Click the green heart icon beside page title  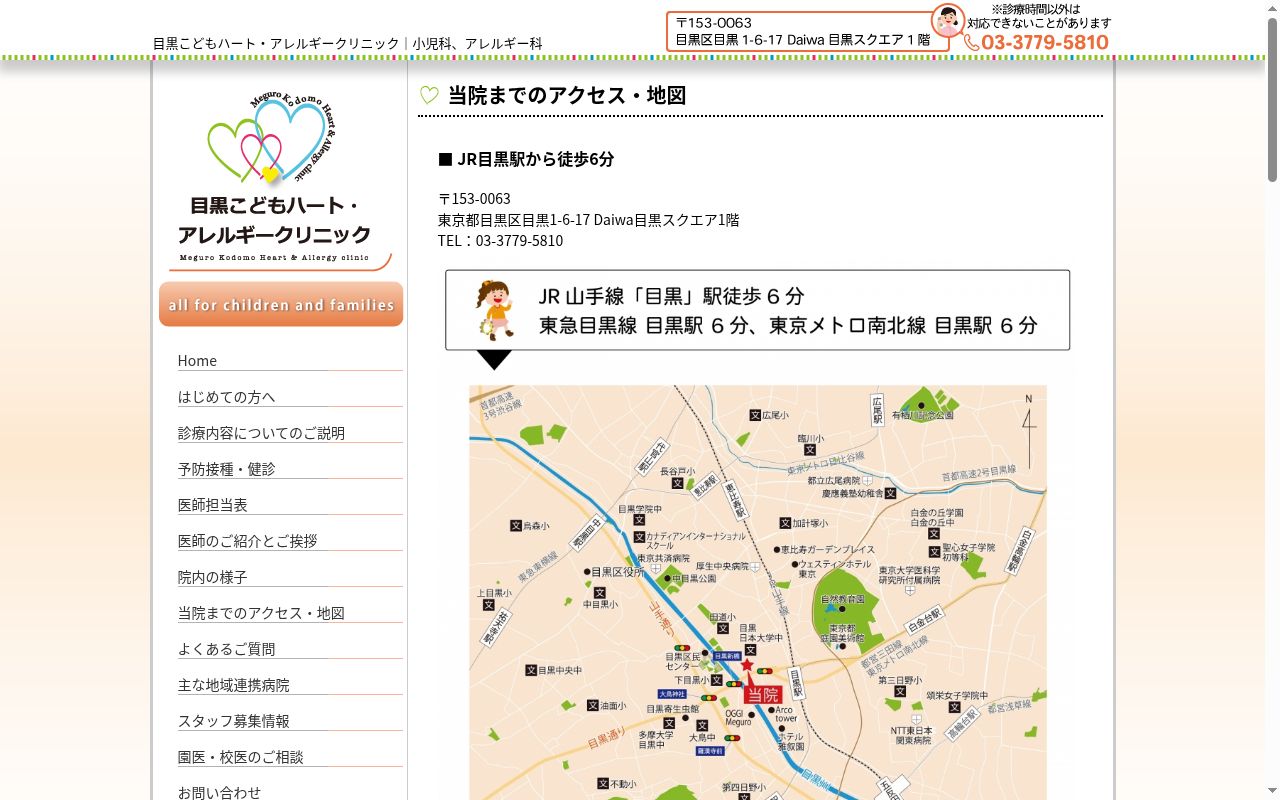(x=429, y=95)
